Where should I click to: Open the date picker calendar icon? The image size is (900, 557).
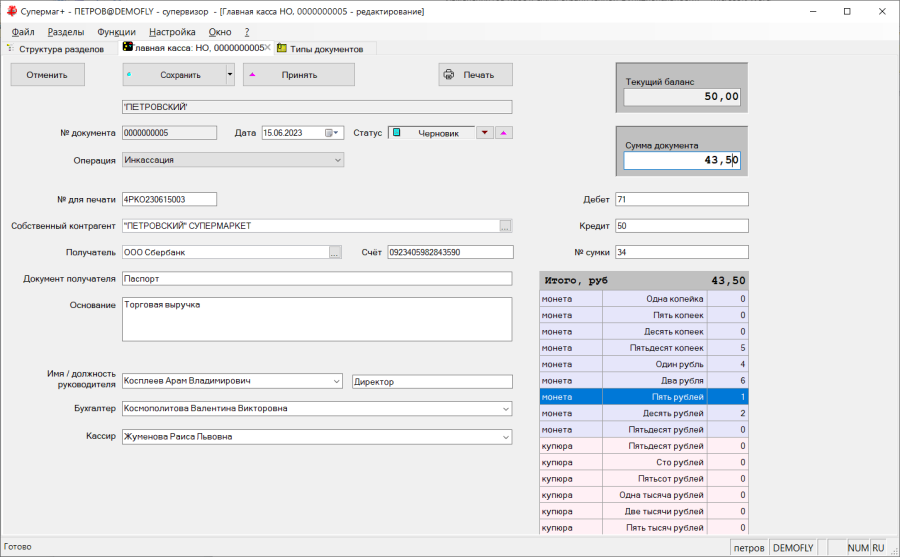click(x=329, y=132)
